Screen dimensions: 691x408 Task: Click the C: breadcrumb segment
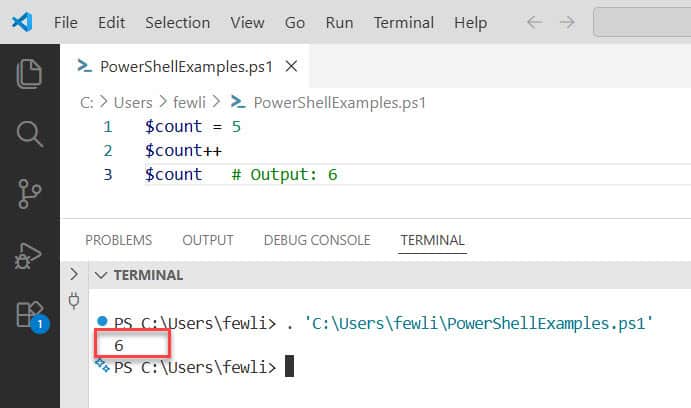[86, 103]
